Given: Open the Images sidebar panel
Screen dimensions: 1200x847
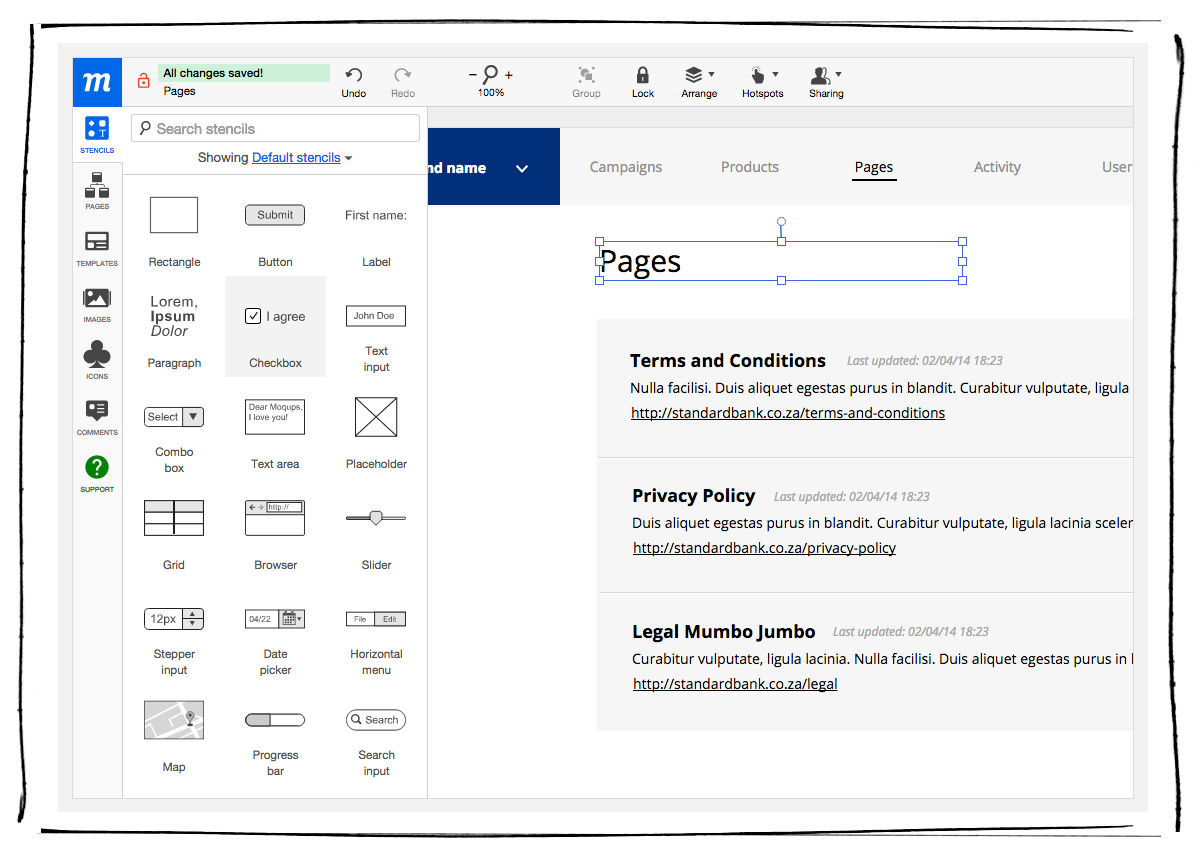Looking at the screenshot, I should click(x=97, y=305).
